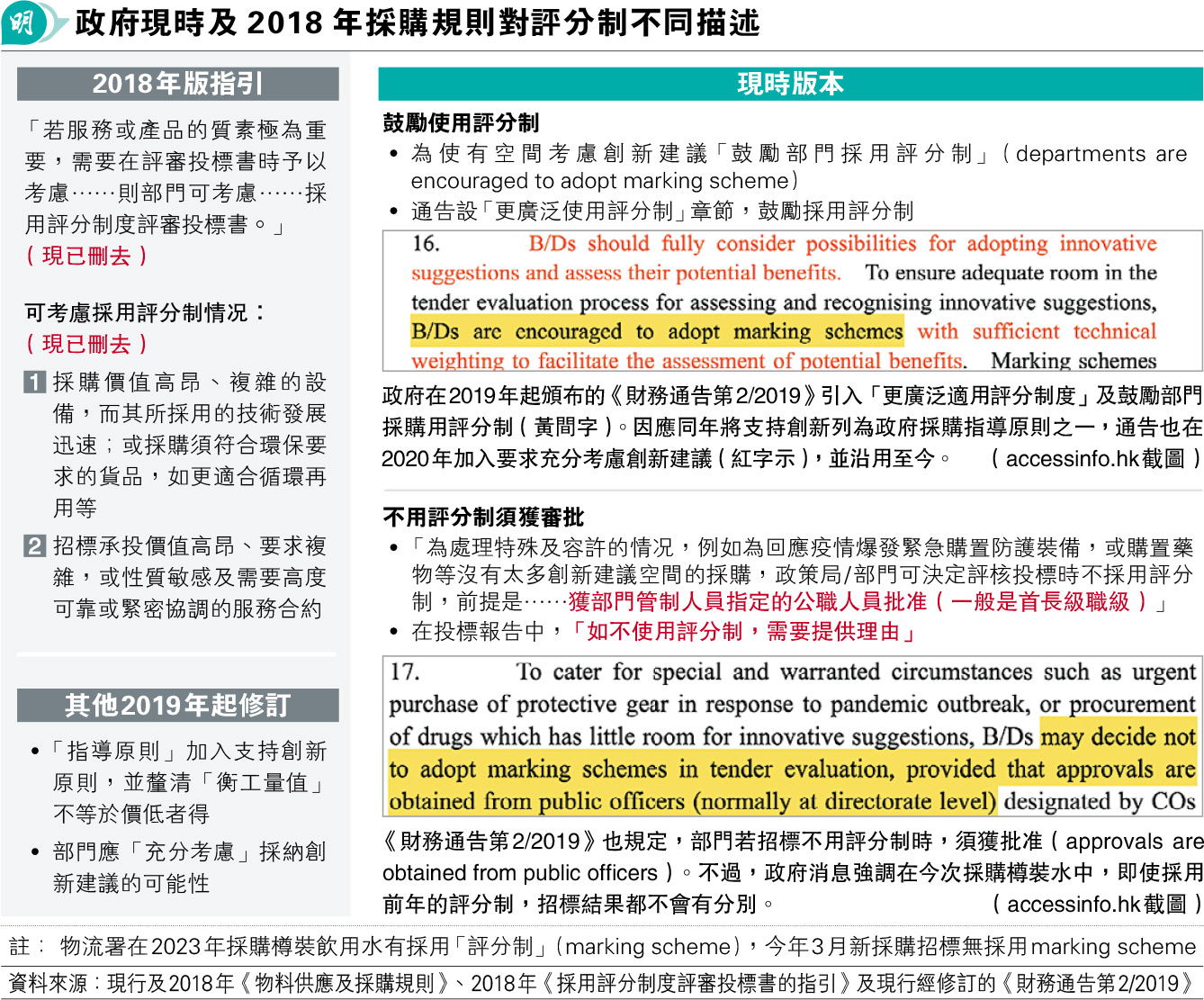Select the bullet 通告設「更廣泛使用評分制」章節
1204x1000 pixels.
[x=652, y=211]
